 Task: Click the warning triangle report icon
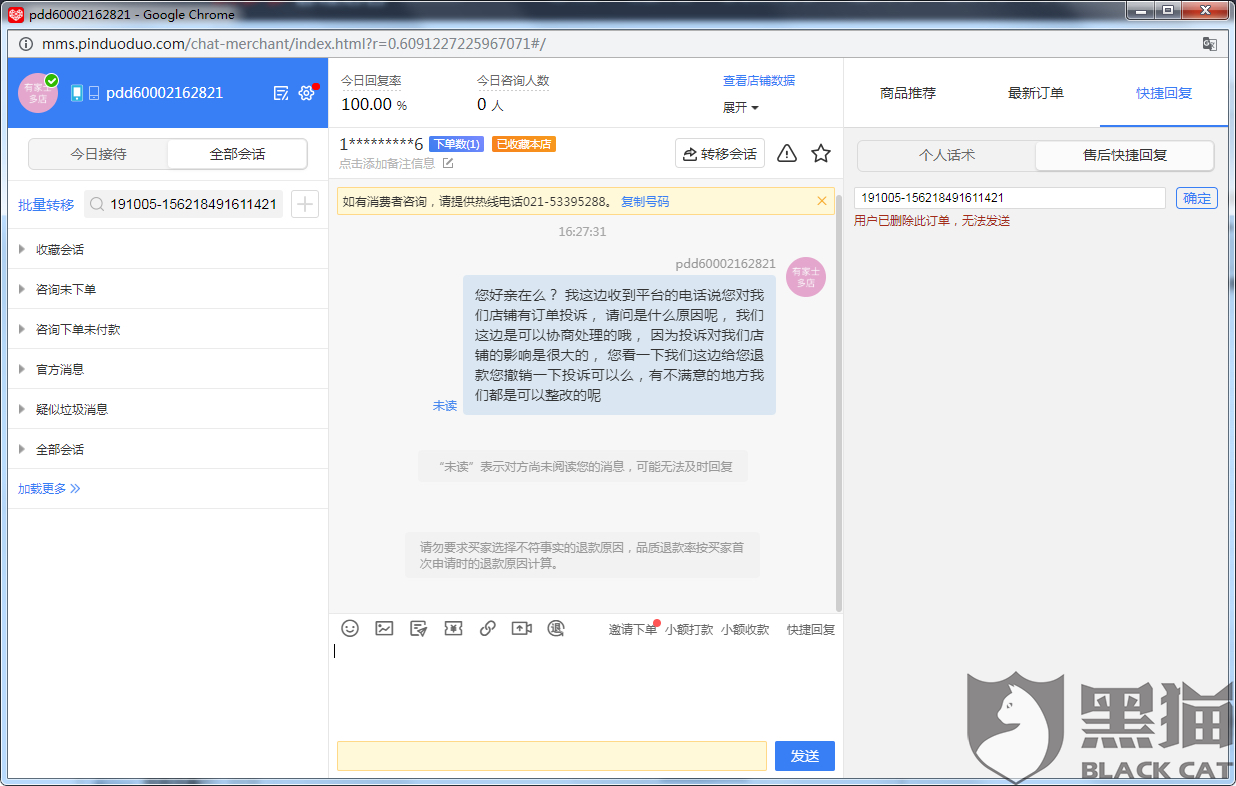(787, 153)
